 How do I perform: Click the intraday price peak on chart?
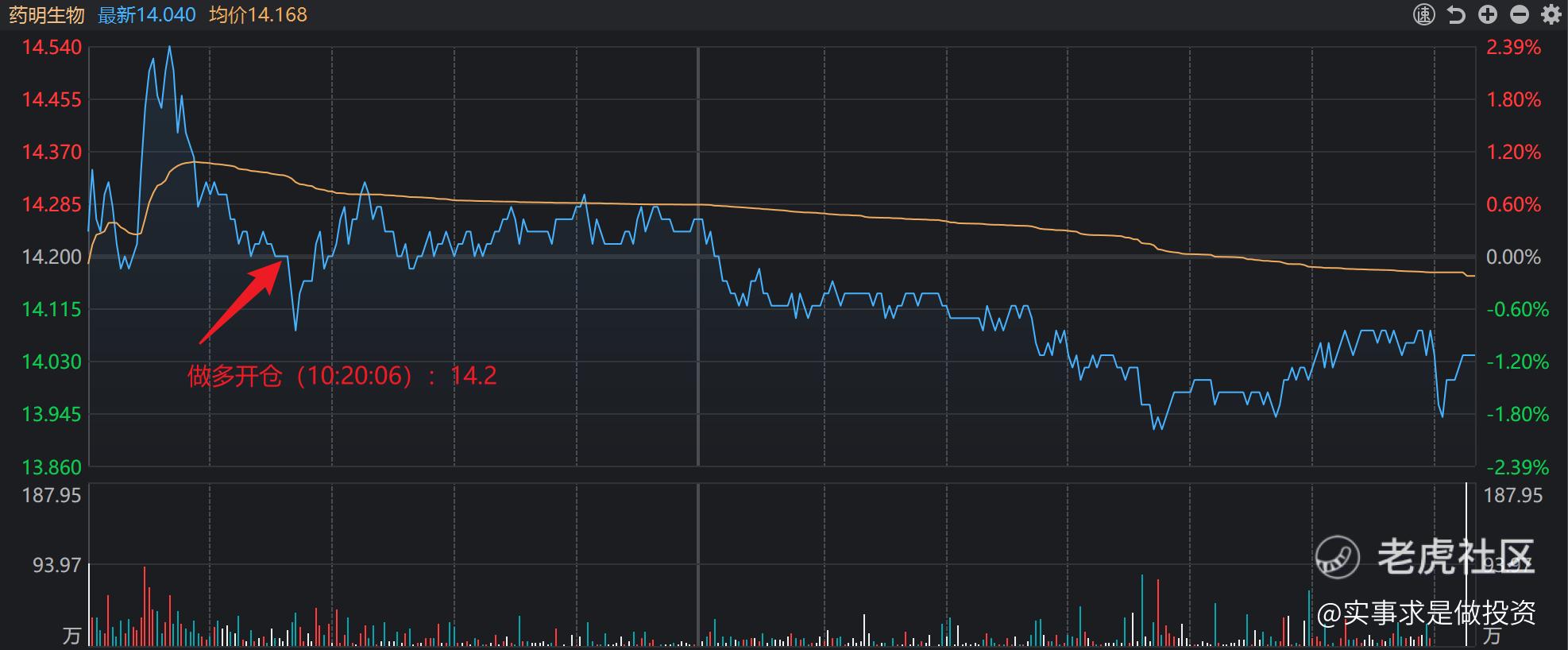click(x=169, y=47)
